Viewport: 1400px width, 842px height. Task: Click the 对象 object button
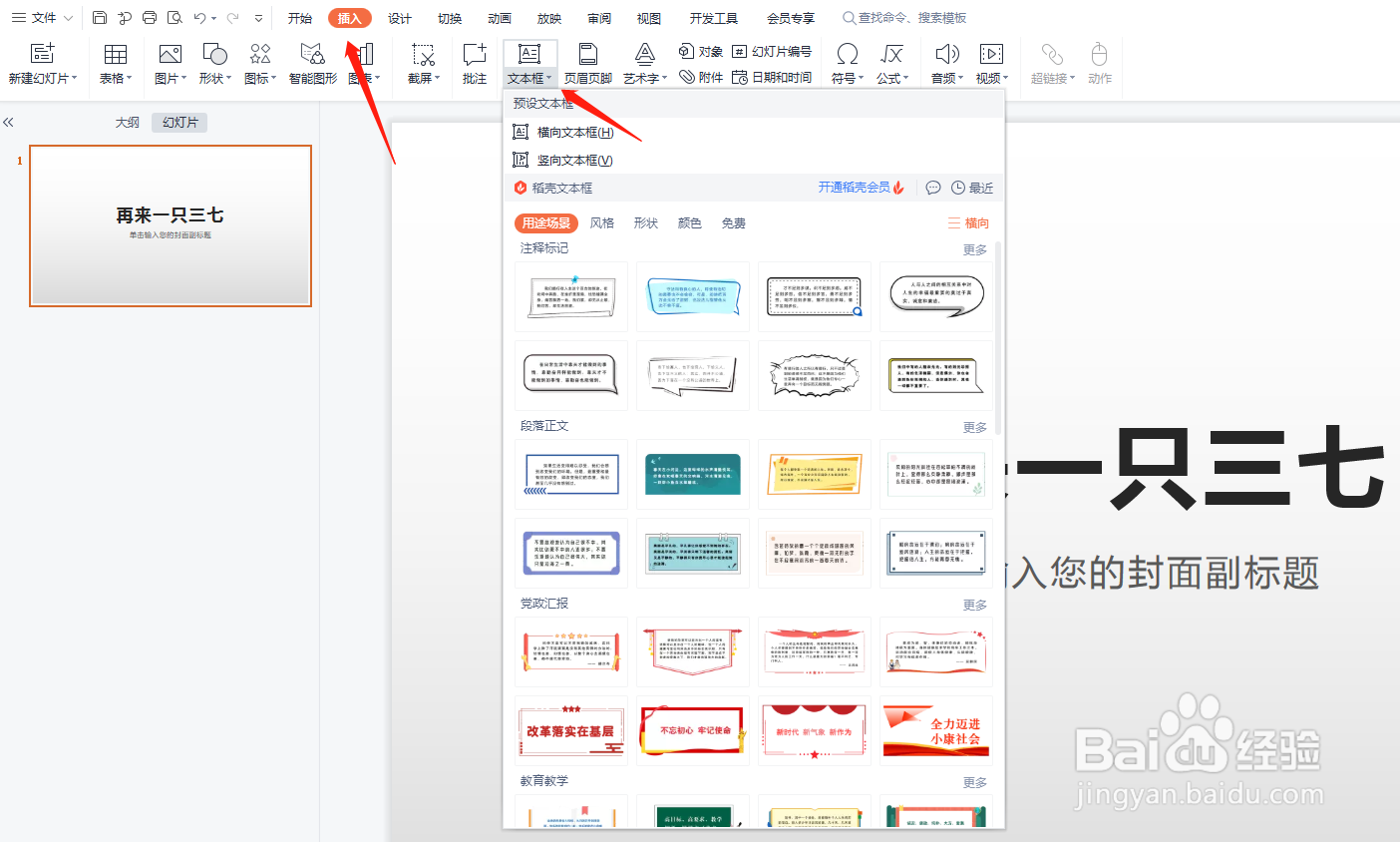pos(701,51)
